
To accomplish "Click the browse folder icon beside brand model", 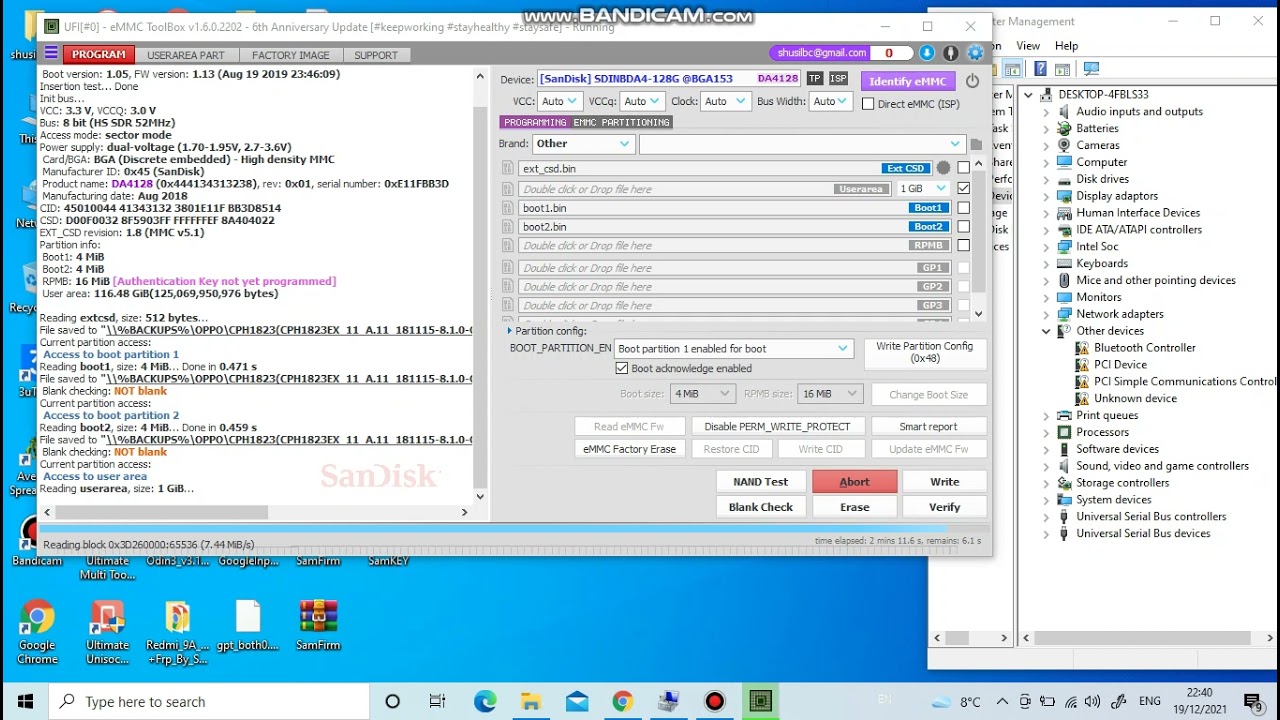I will 976,144.
